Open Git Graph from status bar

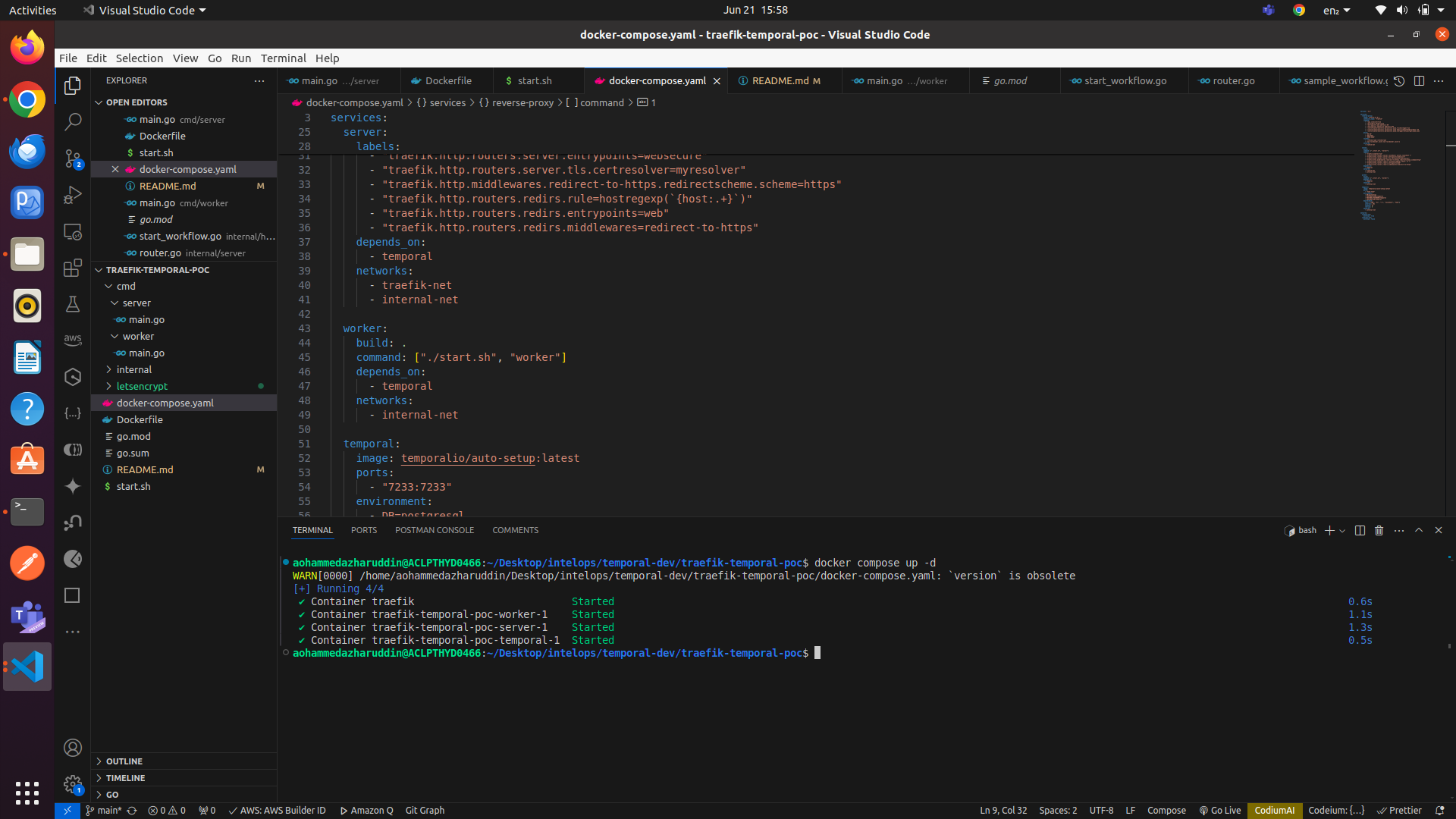coord(425,810)
